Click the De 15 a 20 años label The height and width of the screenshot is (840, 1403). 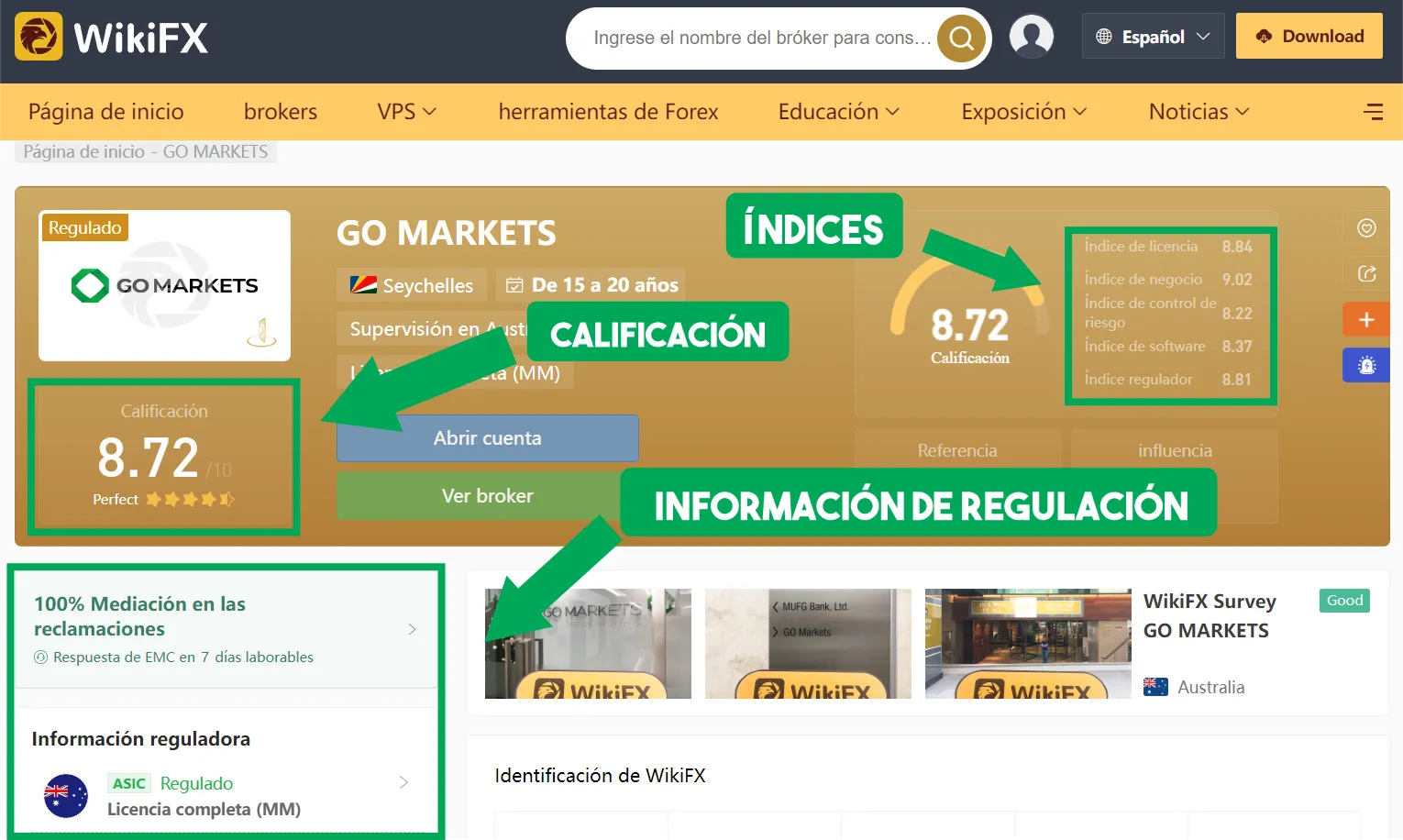pyautogui.click(x=605, y=285)
